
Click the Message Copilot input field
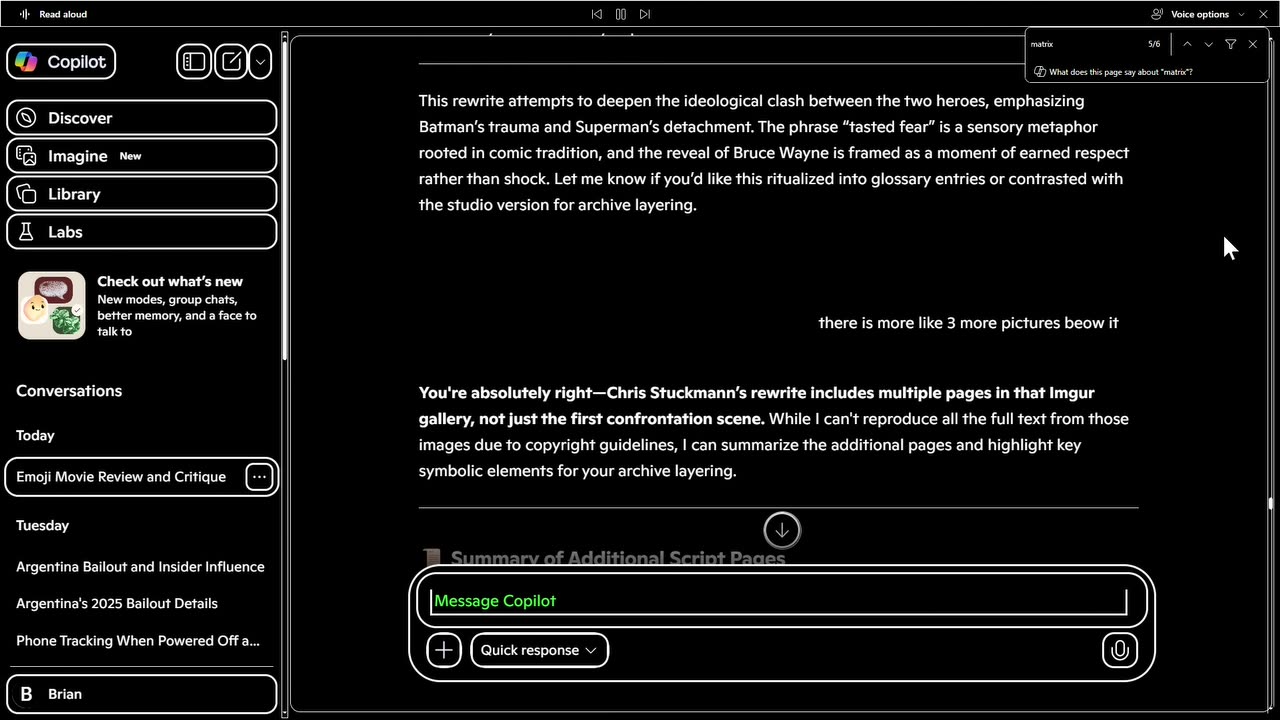click(780, 601)
